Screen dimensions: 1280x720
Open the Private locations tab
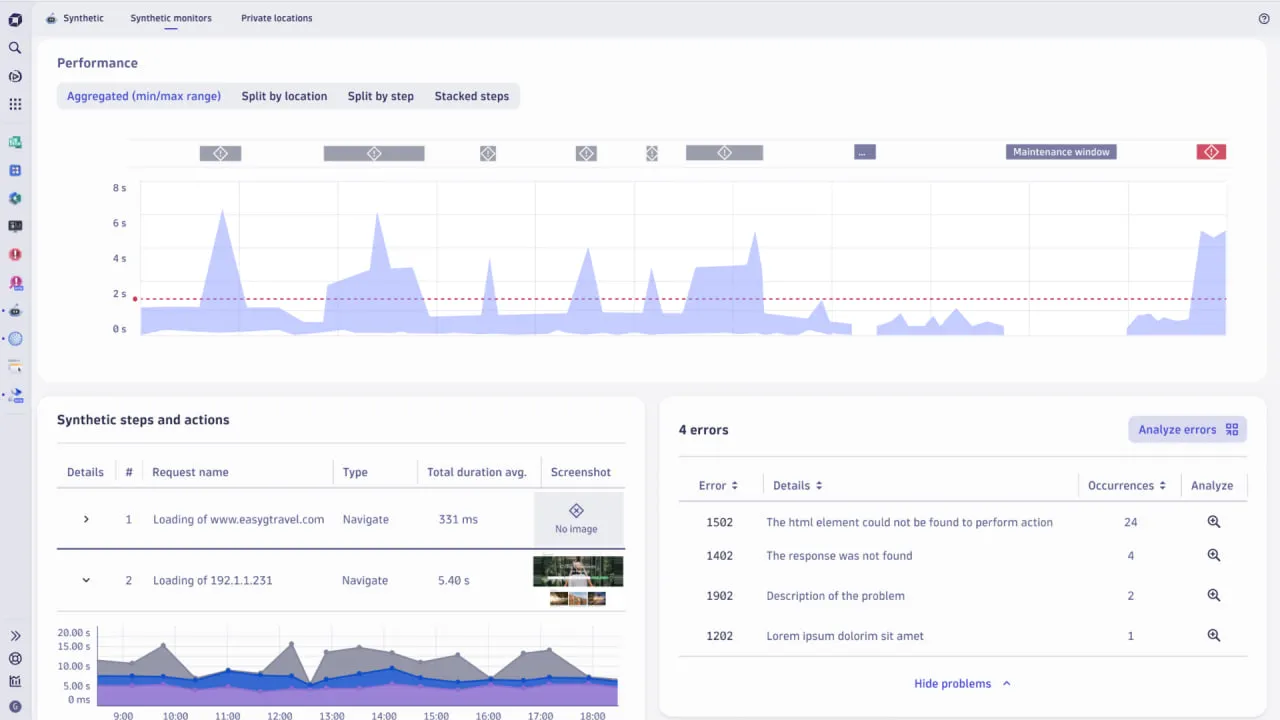[276, 18]
